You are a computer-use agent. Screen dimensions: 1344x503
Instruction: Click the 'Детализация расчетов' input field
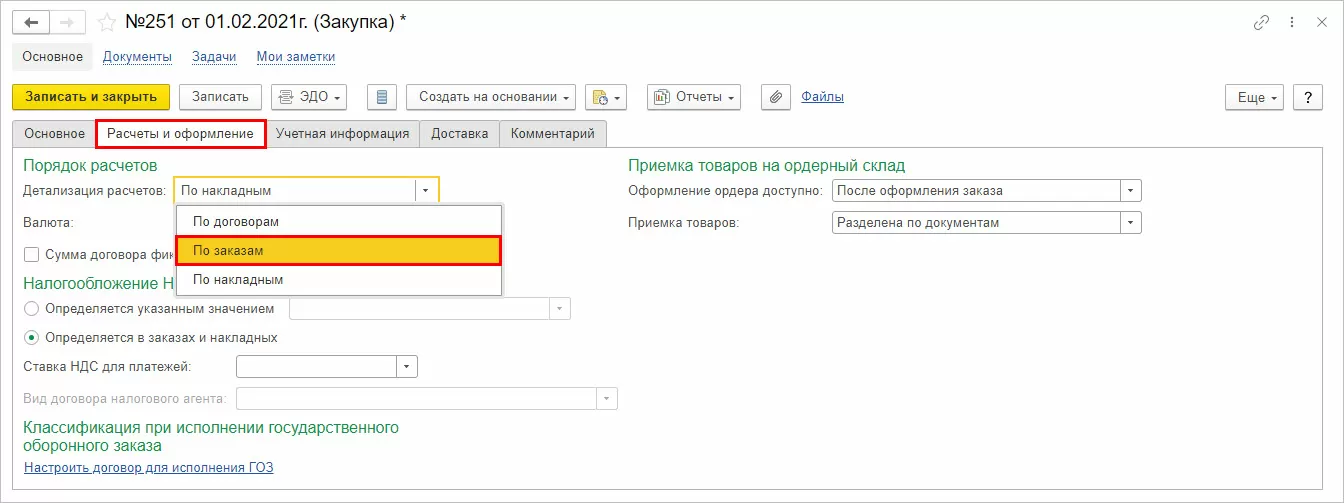point(295,190)
